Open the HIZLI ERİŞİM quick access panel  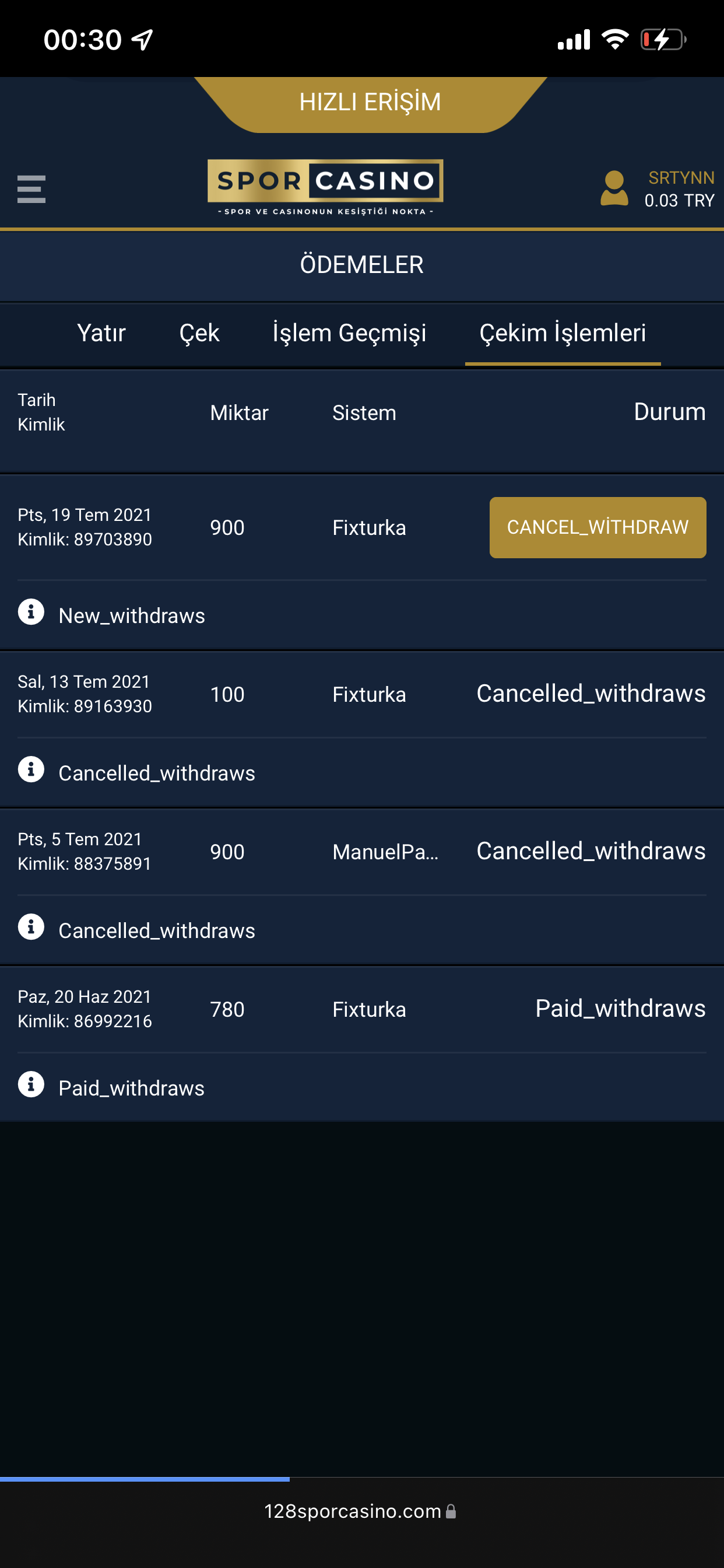point(370,102)
